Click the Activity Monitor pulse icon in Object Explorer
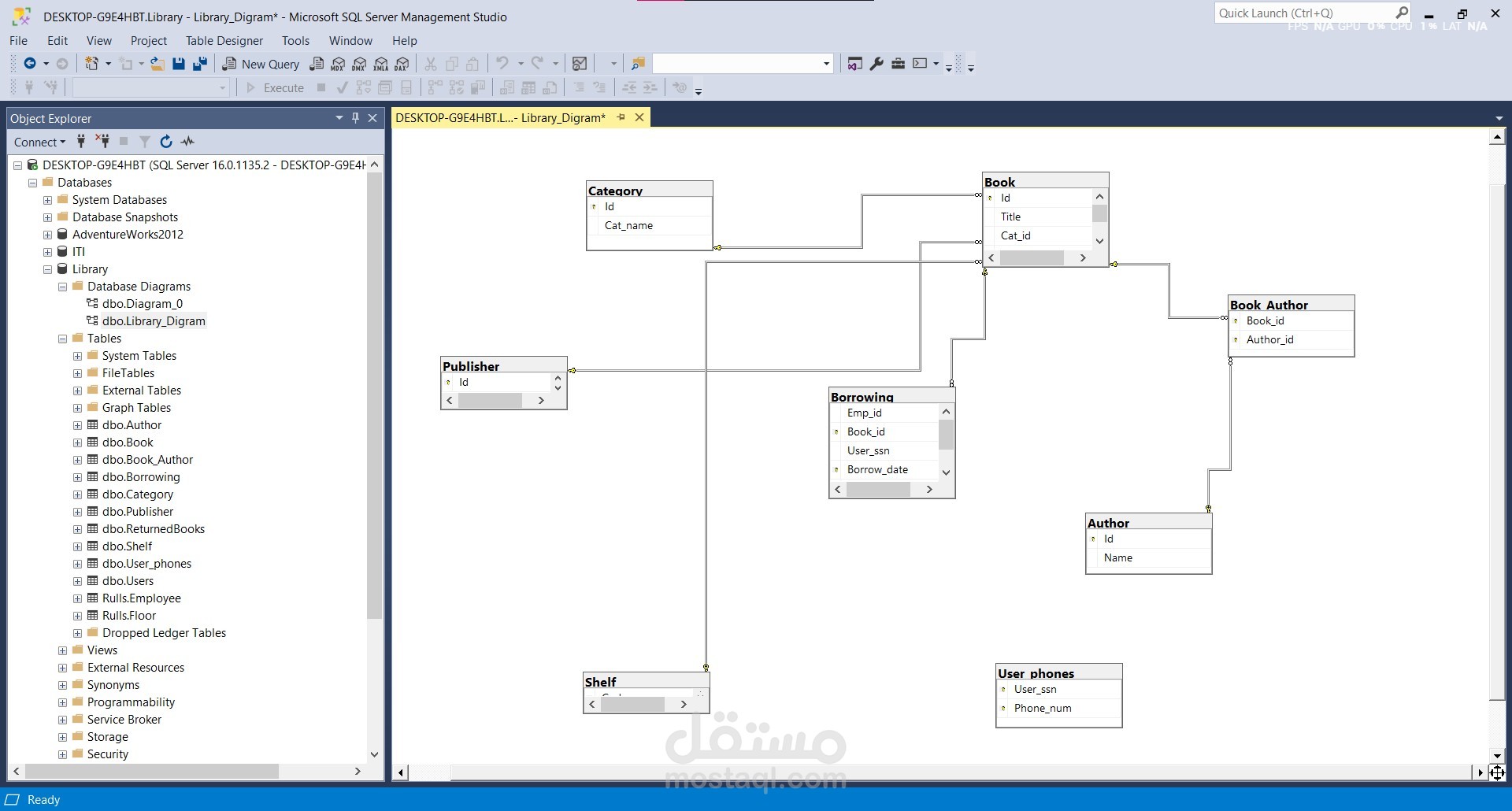The image size is (1512, 811). [187, 141]
